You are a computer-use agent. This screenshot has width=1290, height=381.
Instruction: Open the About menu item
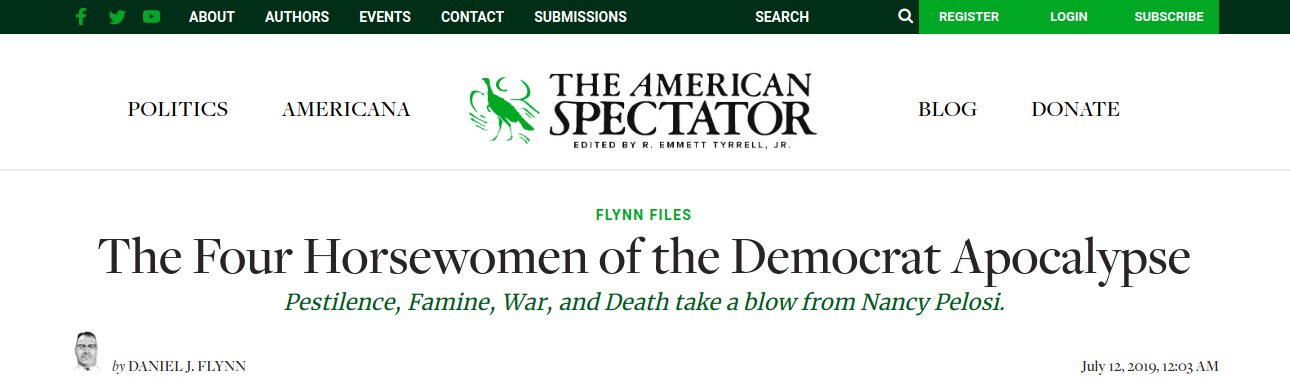click(x=212, y=17)
